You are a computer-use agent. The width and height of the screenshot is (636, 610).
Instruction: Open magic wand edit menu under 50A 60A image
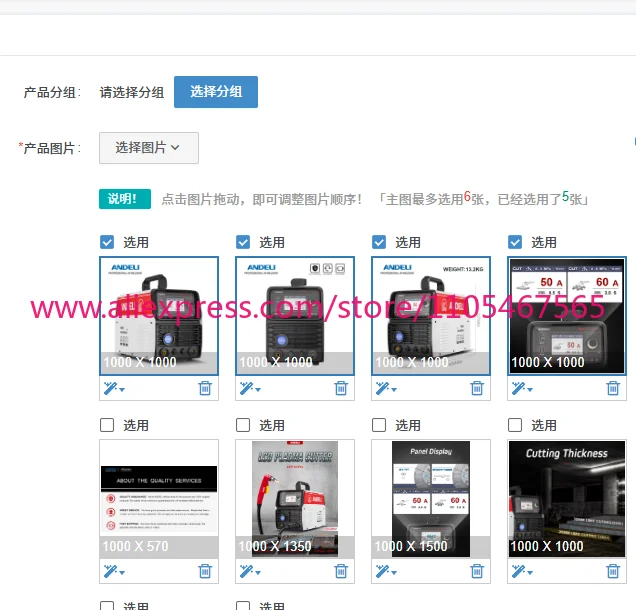[522, 389]
